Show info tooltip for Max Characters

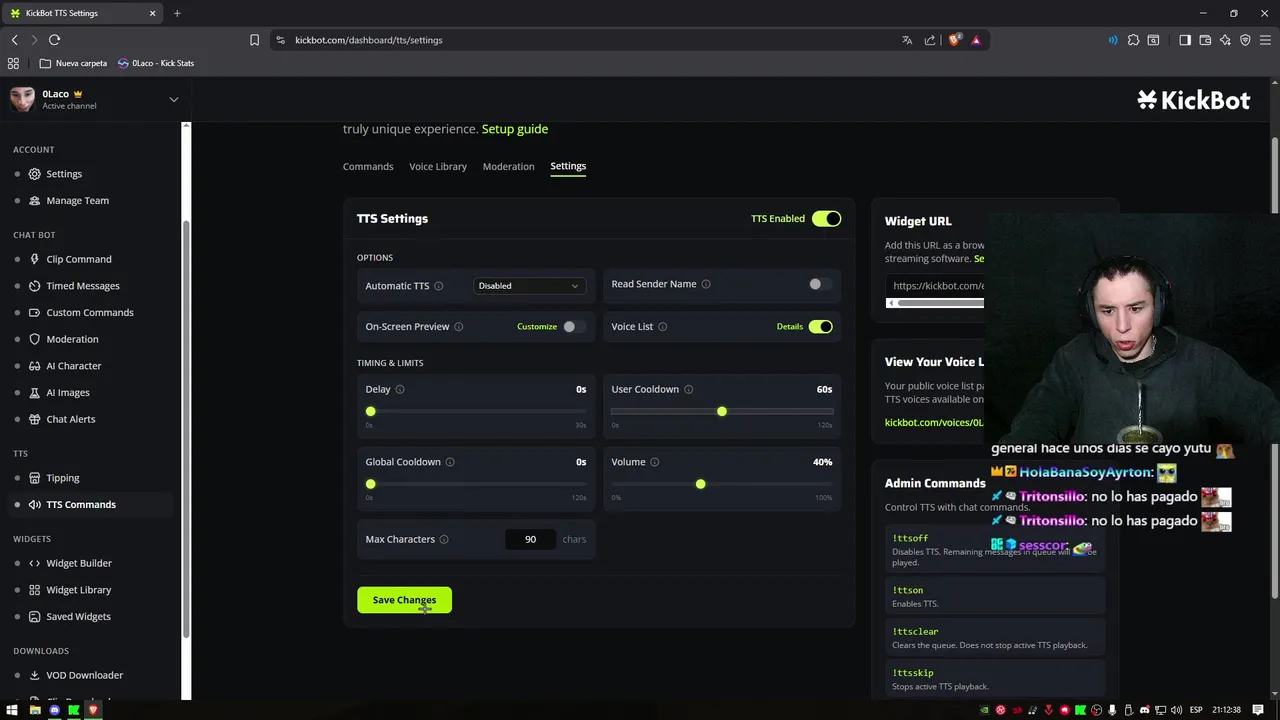pyautogui.click(x=444, y=539)
